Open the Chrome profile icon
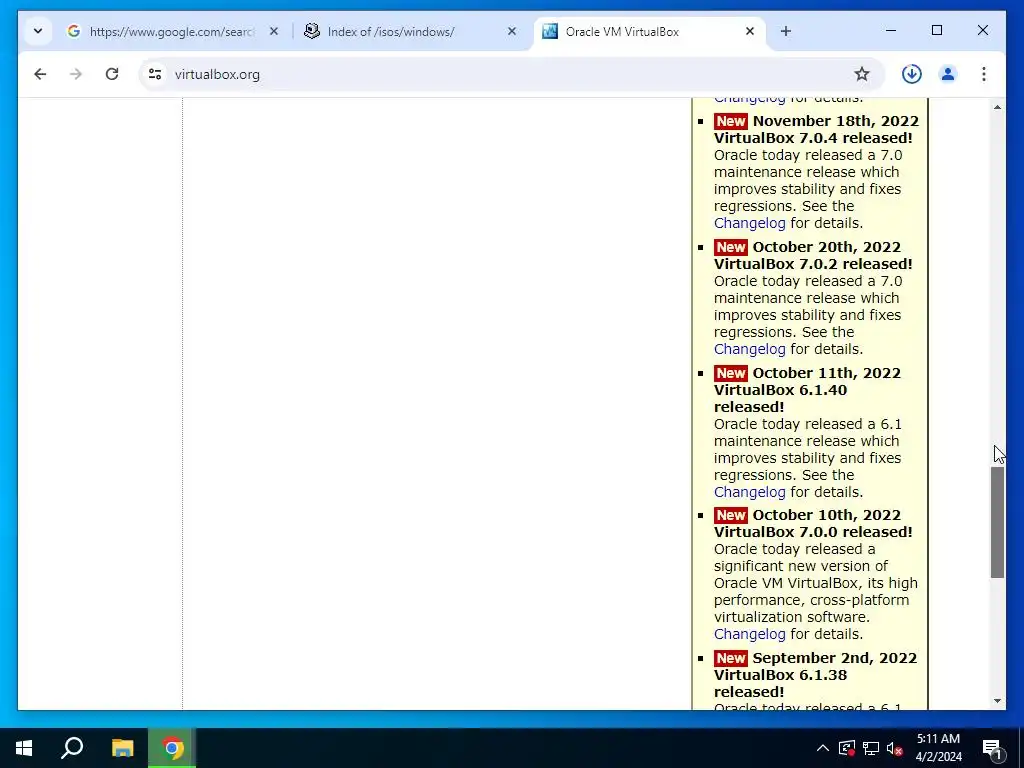 click(x=948, y=74)
